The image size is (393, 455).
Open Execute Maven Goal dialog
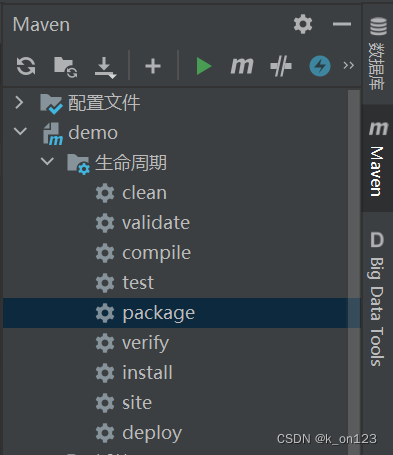242,65
